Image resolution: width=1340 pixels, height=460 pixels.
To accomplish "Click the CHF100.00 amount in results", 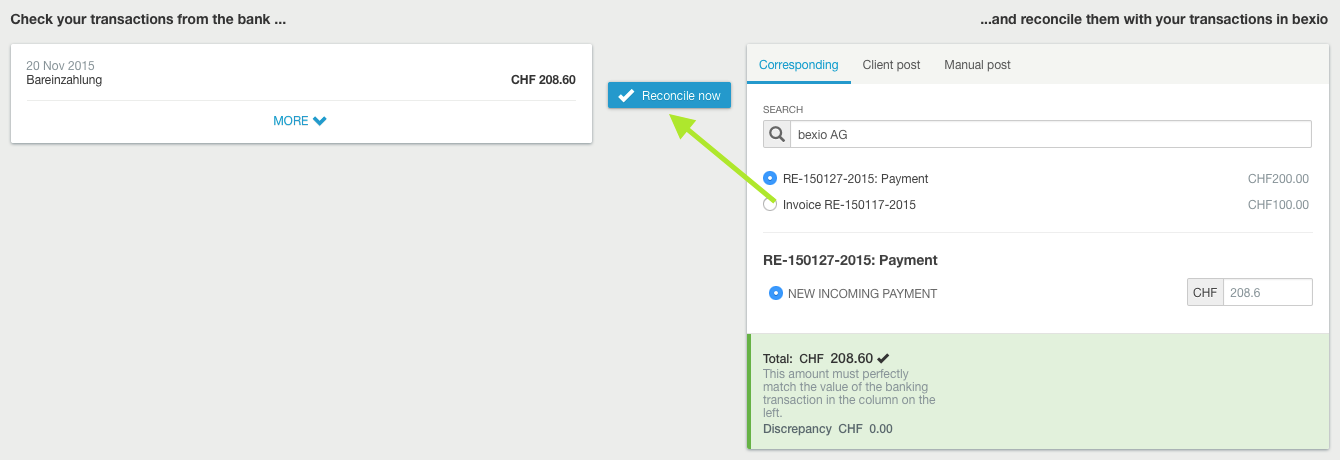I will [x=1278, y=205].
